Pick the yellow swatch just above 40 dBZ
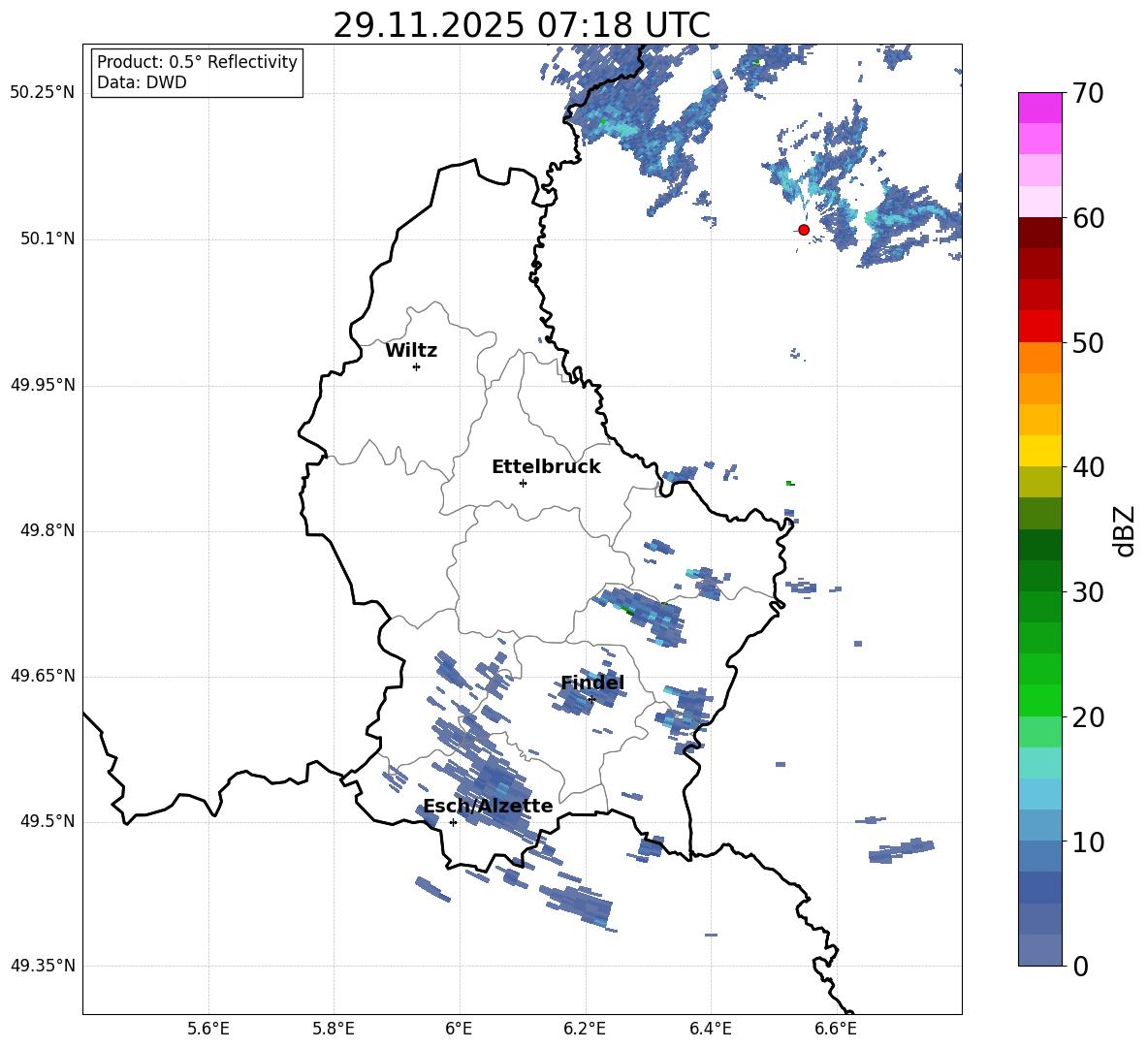1148x1048 pixels. (1040, 451)
